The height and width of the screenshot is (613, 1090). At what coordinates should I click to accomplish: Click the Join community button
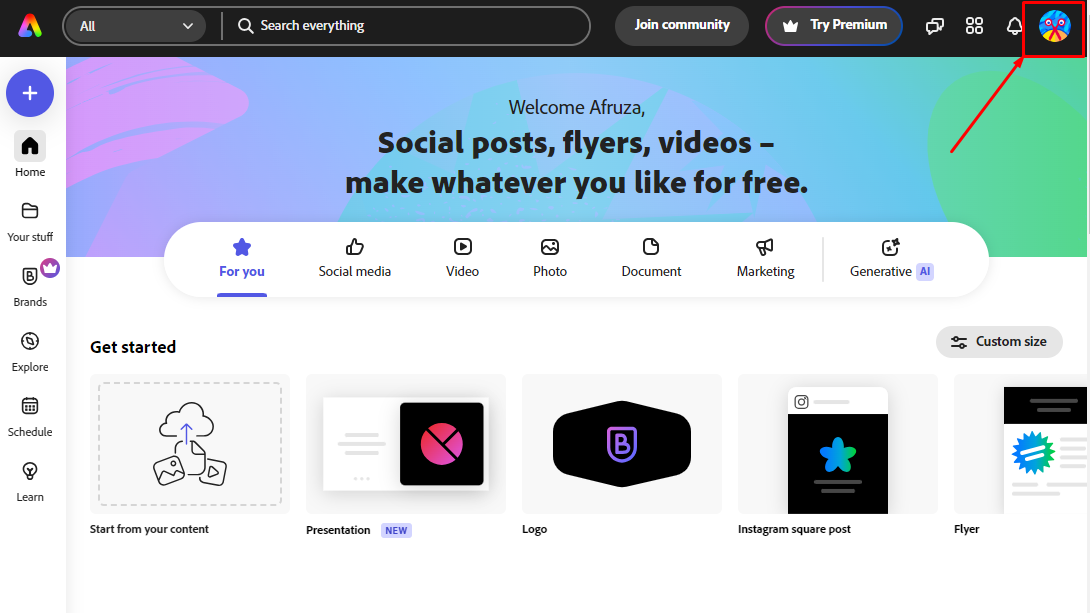tap(682, 25)
